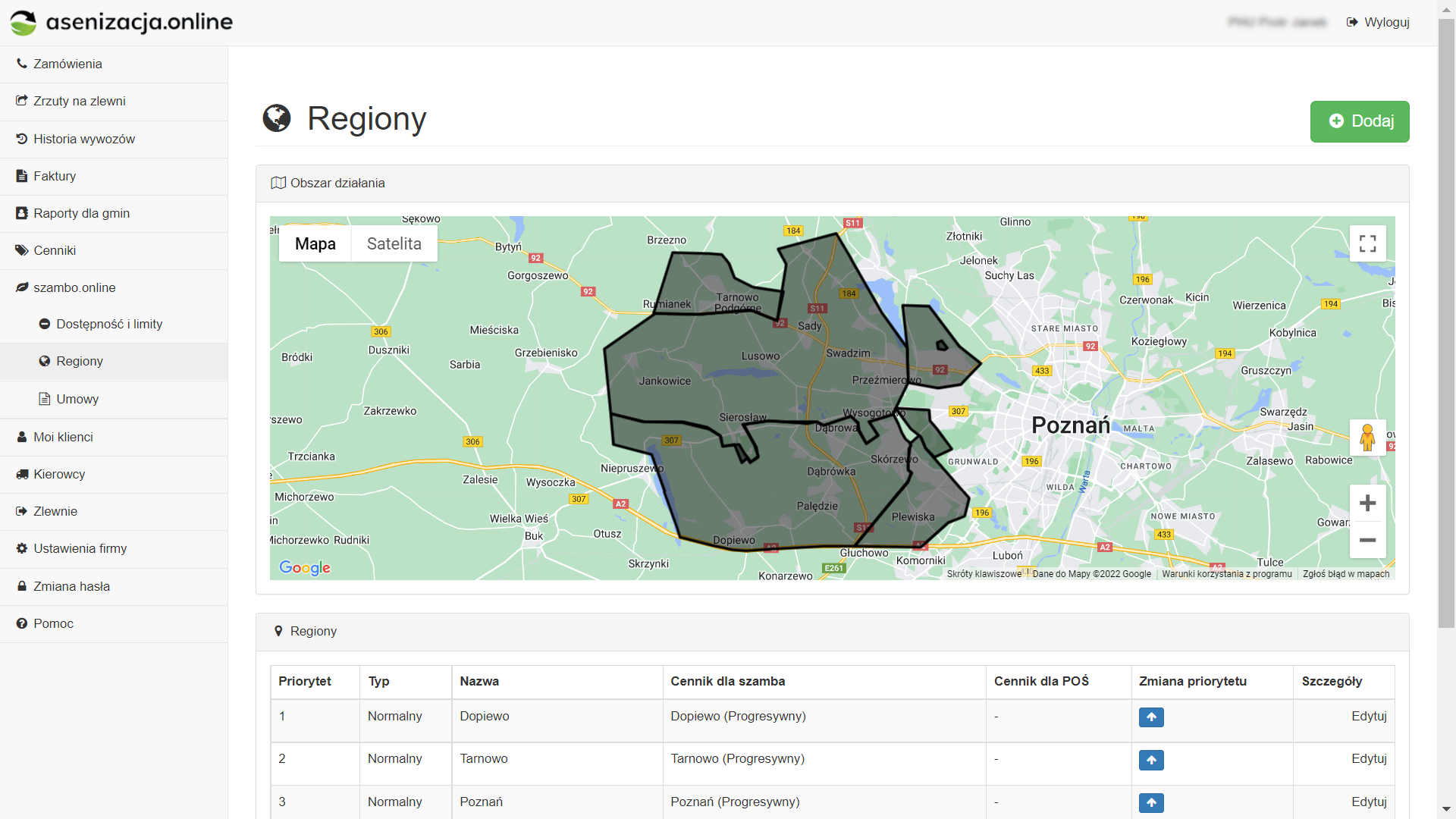Image resolution: width=1456 pixels, height=819 pixels.
Task: Raise priority of the Poznań region
Action: 1151,802
